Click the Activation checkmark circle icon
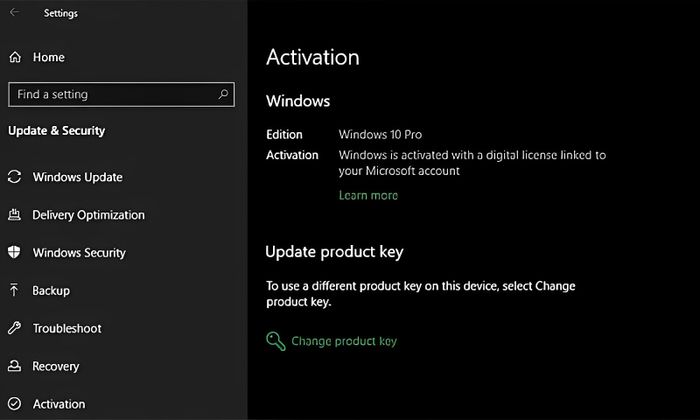Viewport: 700px width, 420px height. [x=14, y=403]
